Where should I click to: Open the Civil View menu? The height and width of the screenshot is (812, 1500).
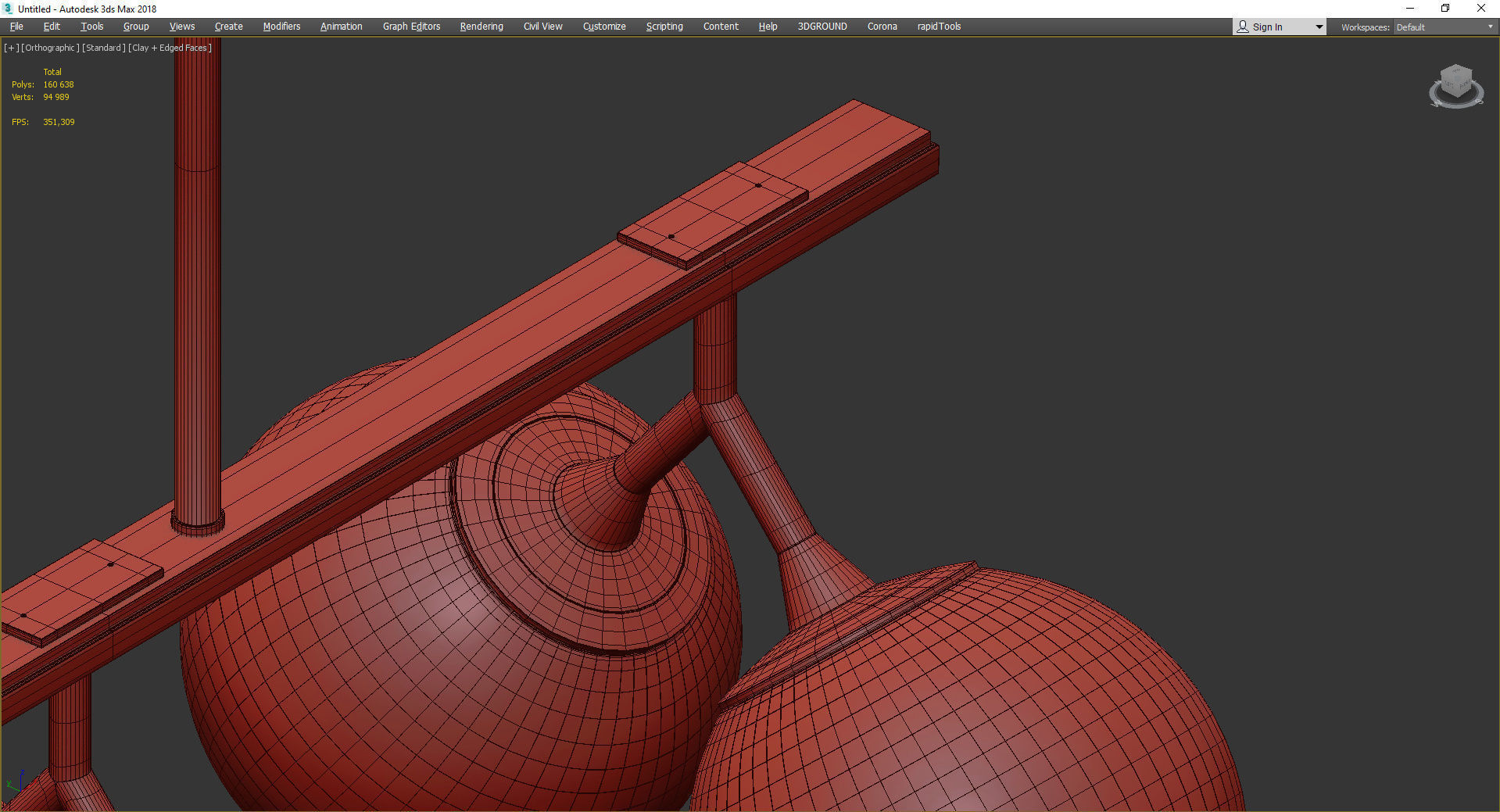point(543,27)
